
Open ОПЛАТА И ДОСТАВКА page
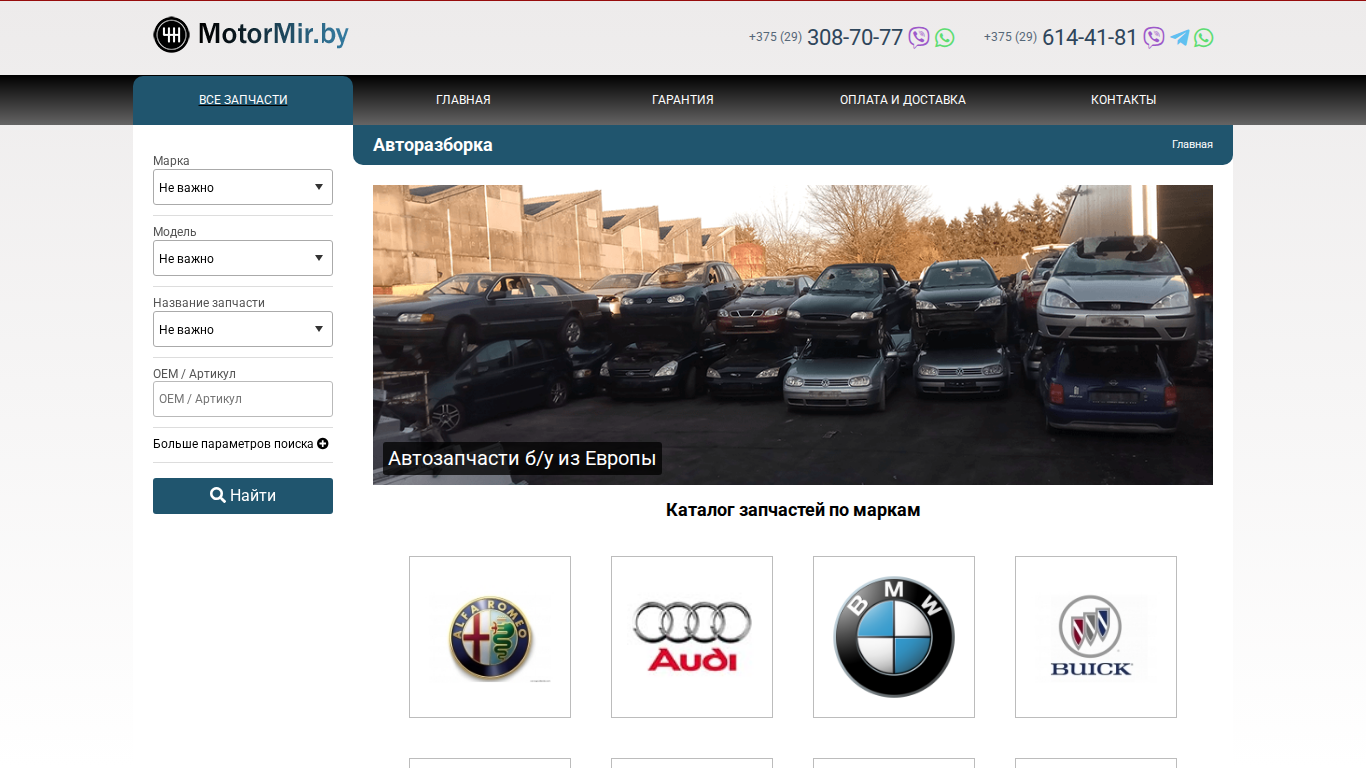coord(903,100)
